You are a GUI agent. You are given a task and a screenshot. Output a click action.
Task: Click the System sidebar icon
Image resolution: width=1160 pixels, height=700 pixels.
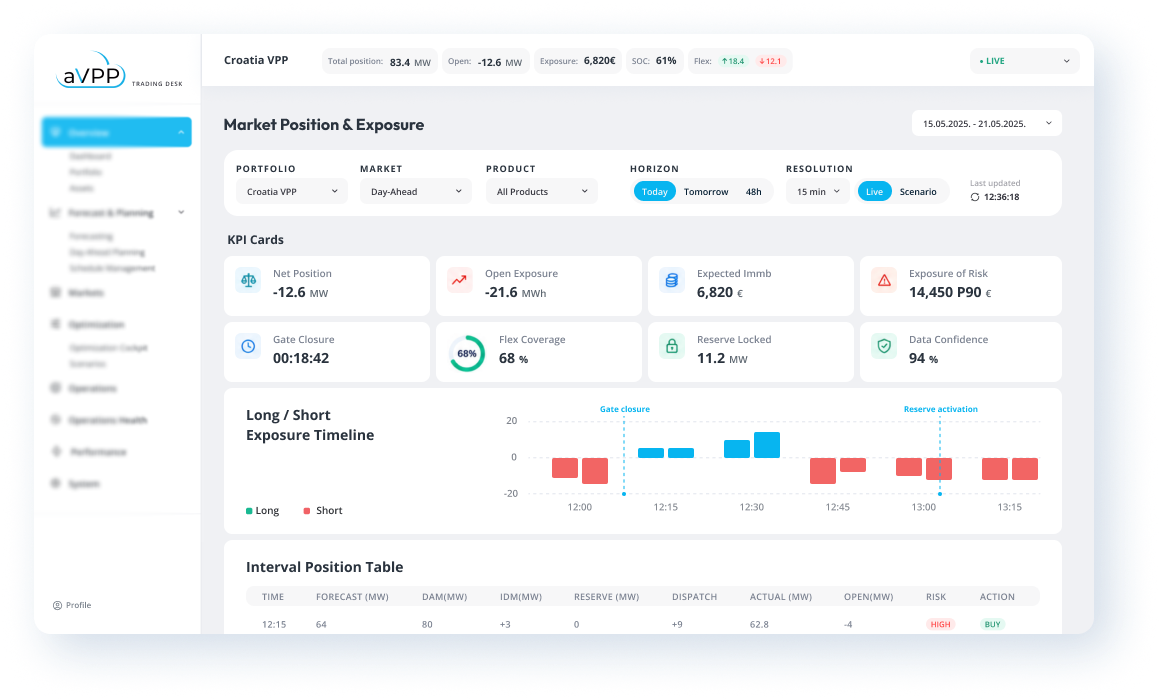55,484
